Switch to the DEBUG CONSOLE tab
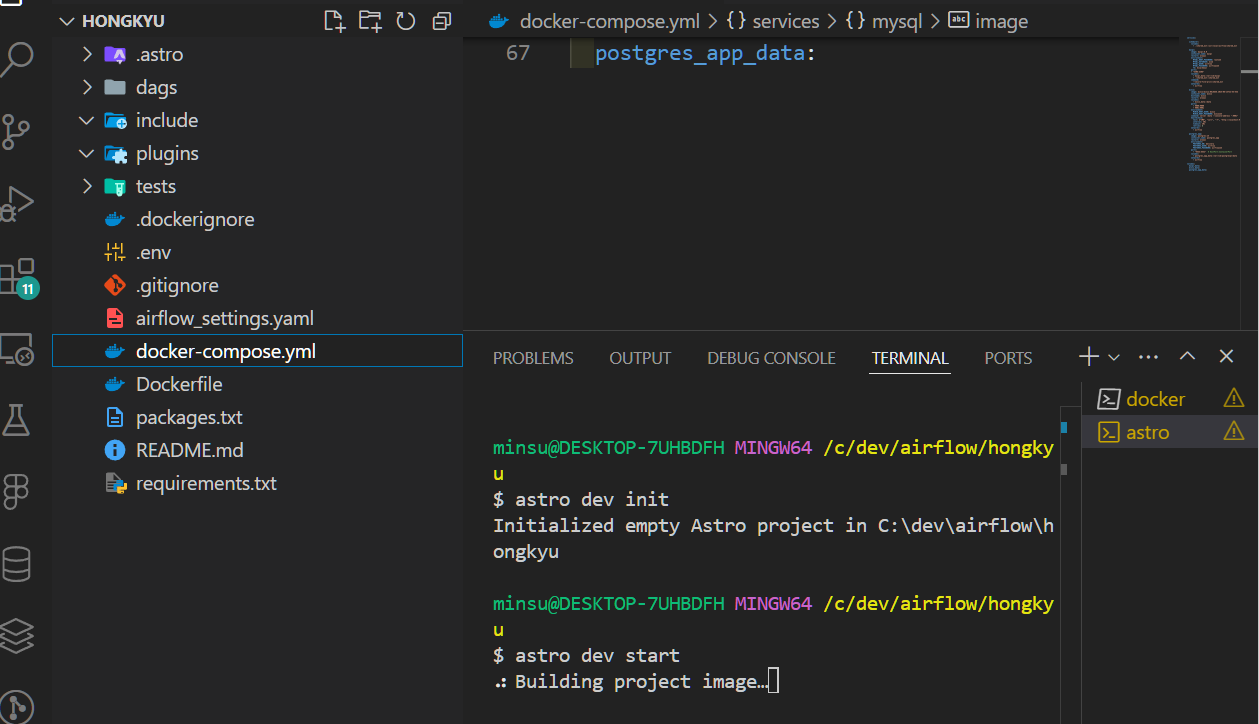This screenshot has height=724, width=1259. tap(771, 358)
